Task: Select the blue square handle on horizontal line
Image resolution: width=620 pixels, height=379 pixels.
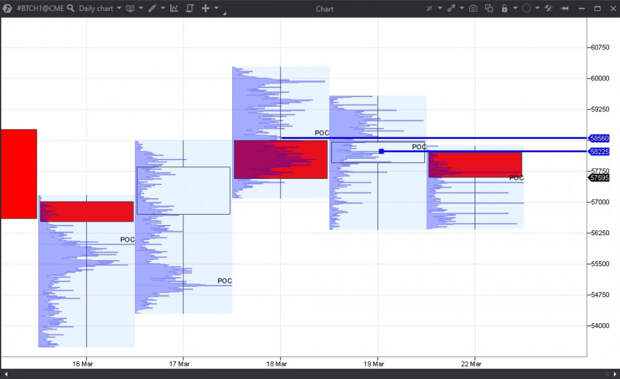Action: 381,151
